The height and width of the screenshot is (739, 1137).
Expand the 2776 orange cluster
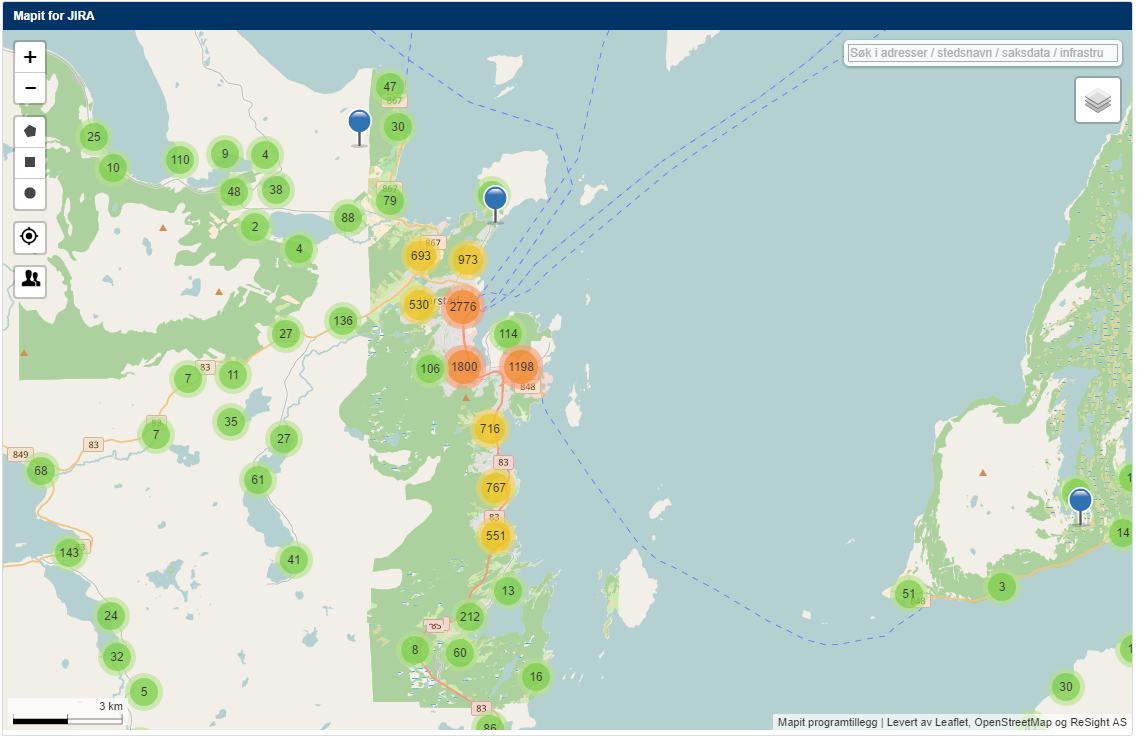pos(463,307)
